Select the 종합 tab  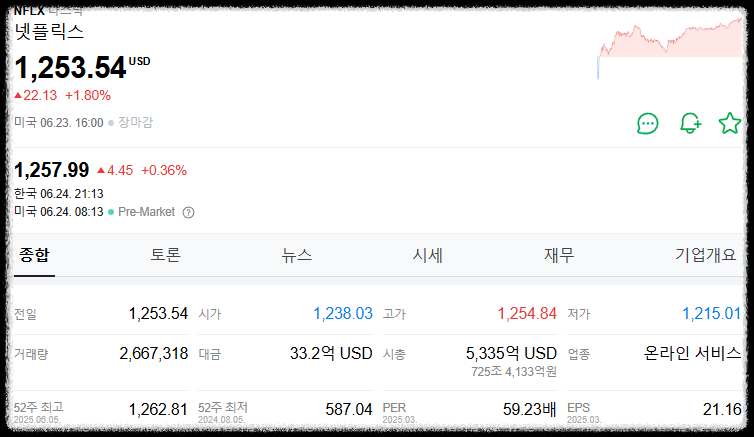tap(34, 255)
